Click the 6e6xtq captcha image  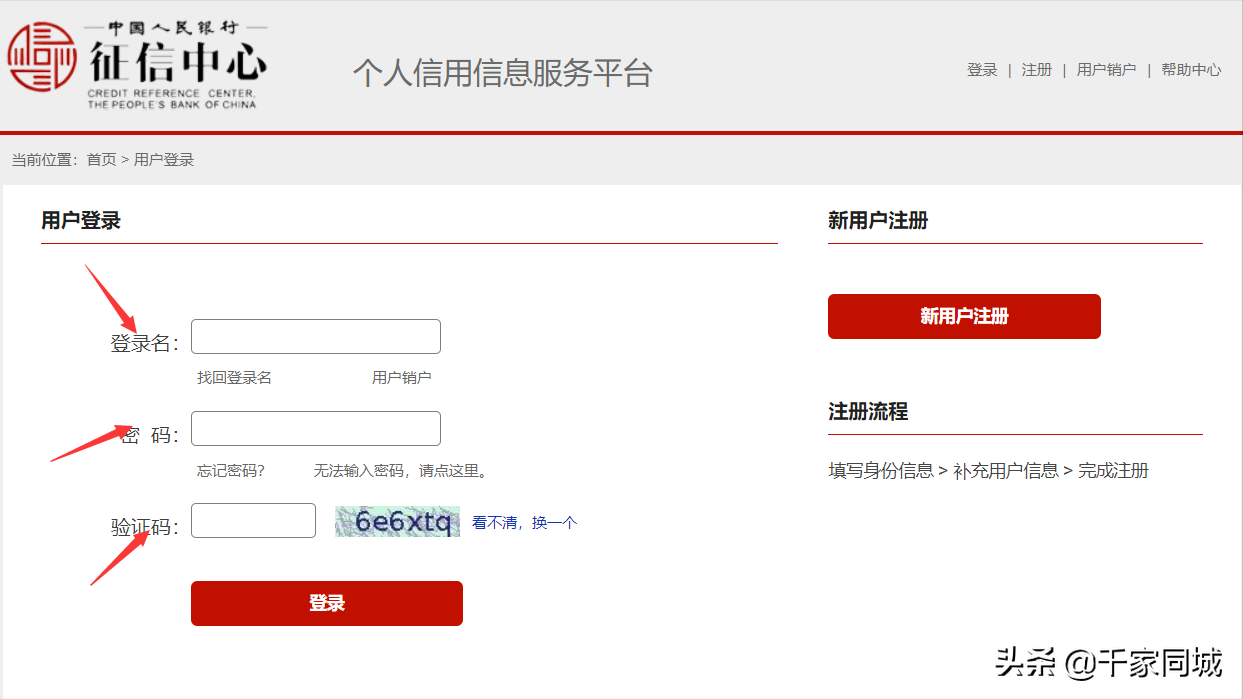tap(398, 521)
